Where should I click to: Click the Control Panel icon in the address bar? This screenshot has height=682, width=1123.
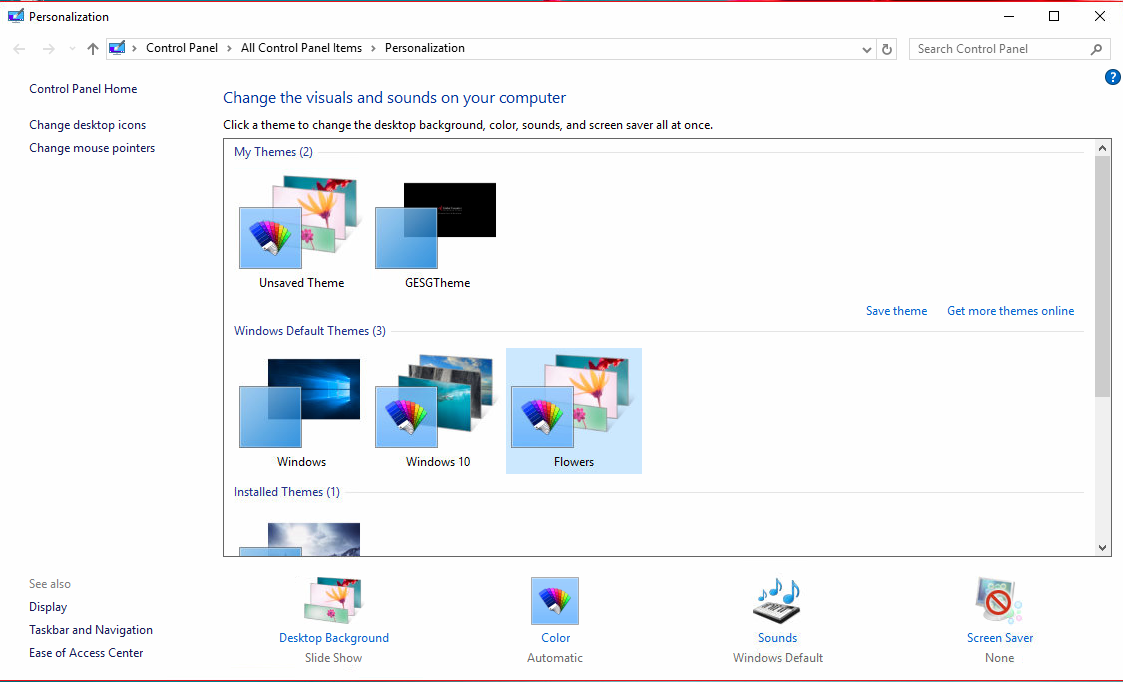coord(117,48)
